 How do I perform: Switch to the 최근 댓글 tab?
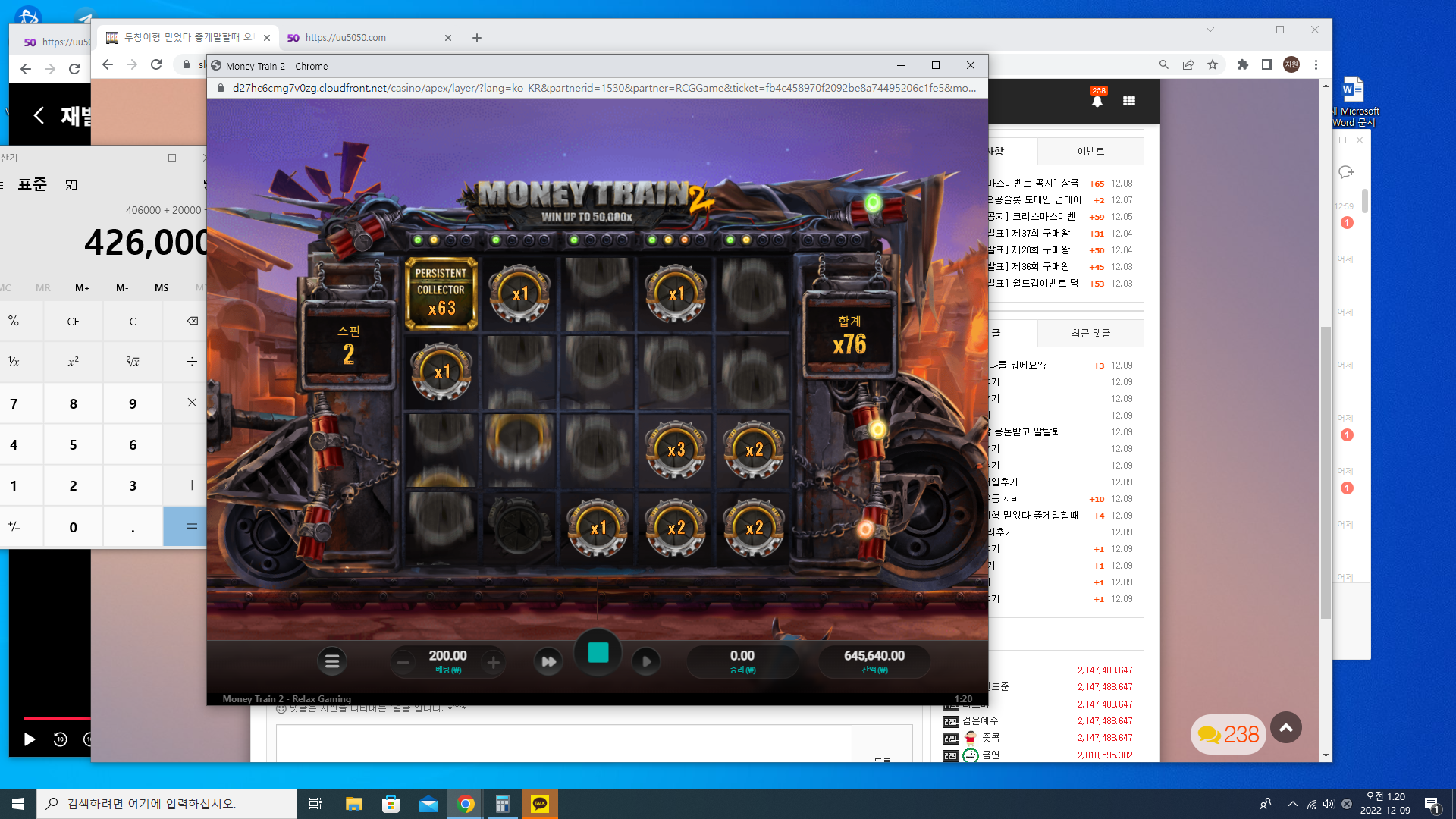[1090, 334]
